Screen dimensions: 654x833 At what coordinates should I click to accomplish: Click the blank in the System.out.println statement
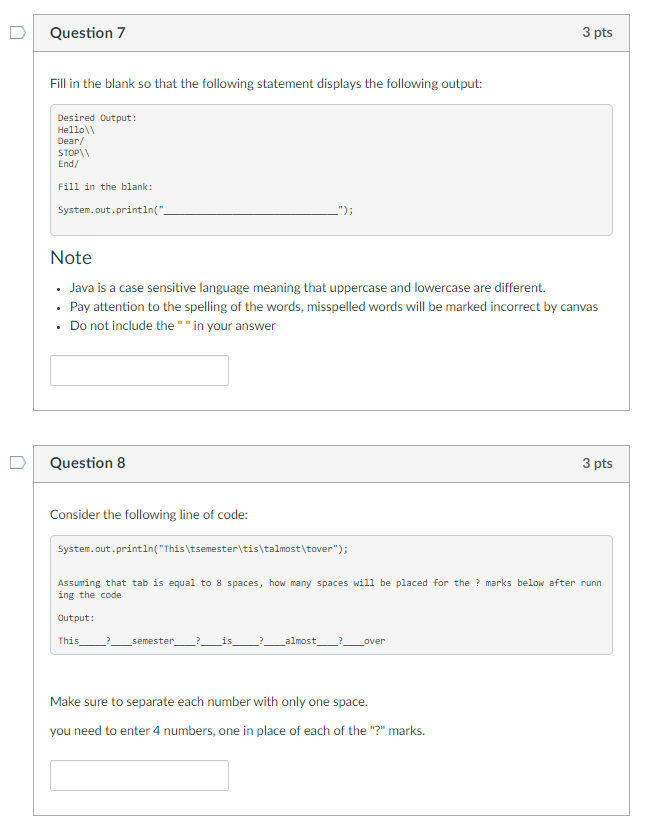[250, 210]
